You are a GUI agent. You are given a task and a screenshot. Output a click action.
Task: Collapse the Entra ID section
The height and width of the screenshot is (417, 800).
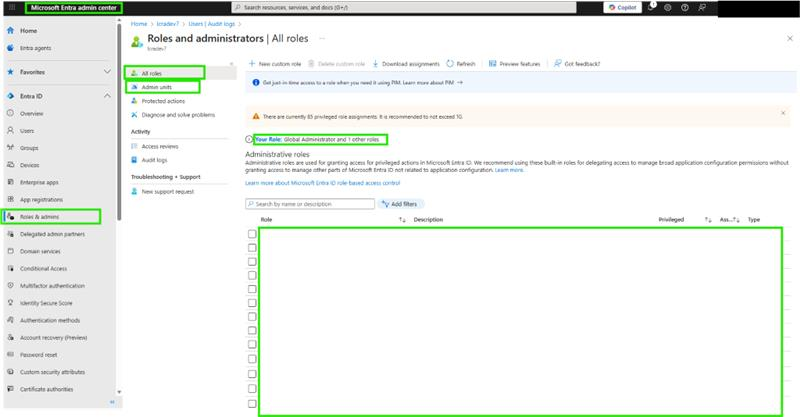pos(107,96)
